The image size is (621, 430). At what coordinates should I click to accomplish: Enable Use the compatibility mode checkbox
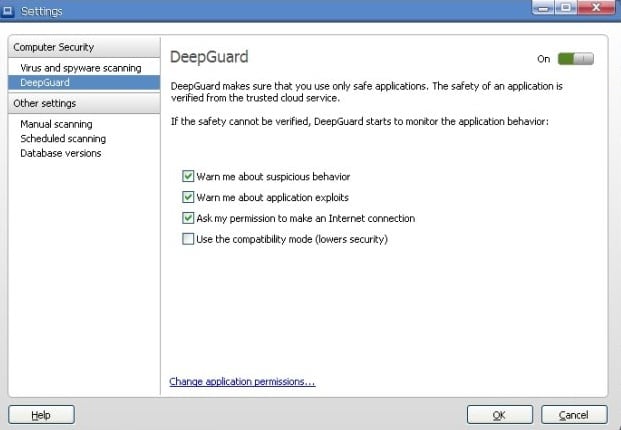pyautogui.click(x=188, y=239)
